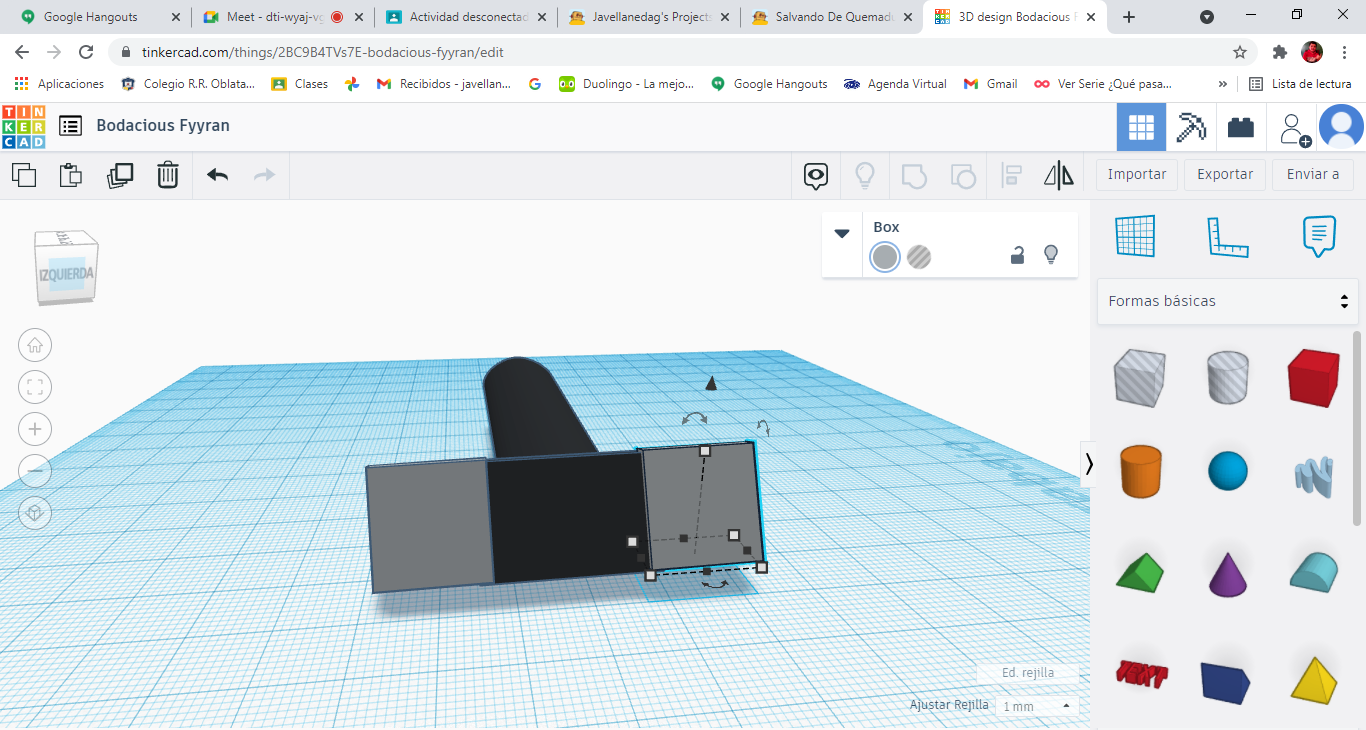Click the Importar button
This screenshot has height=730, width=1366.
1137,174
